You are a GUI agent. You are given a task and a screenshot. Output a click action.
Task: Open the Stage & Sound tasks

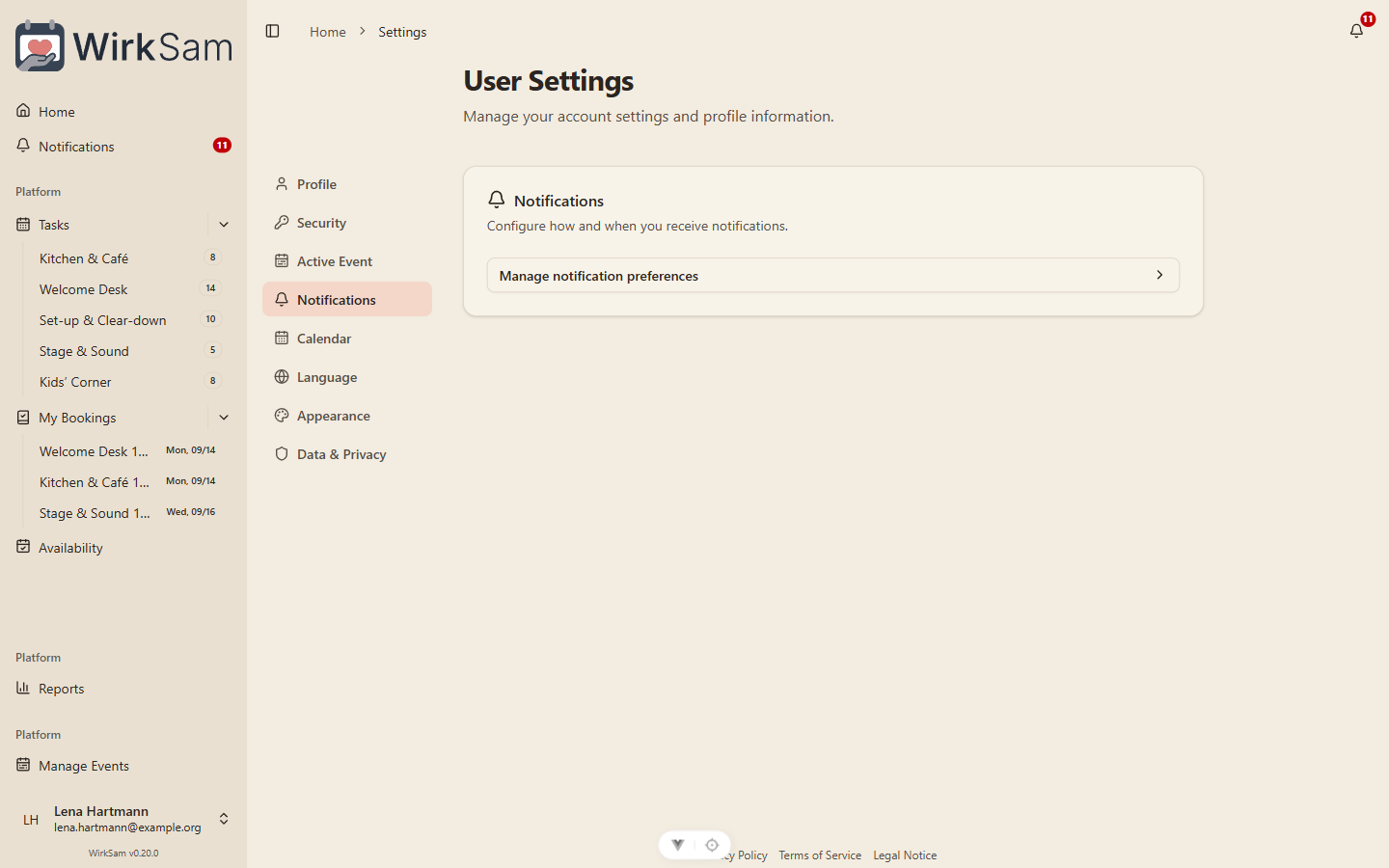(129, 350)
